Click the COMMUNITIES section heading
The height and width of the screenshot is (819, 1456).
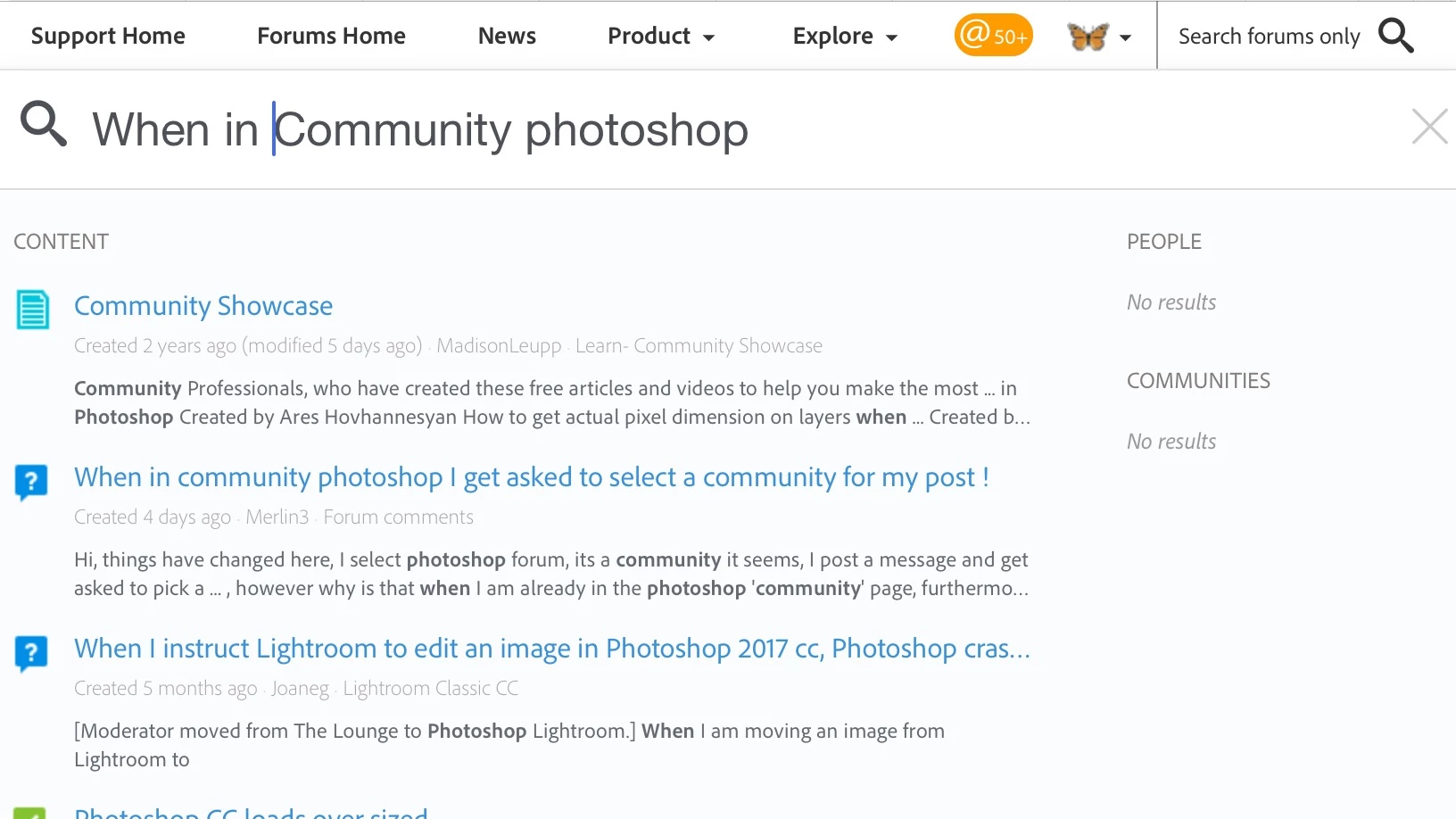point(1198,381)
